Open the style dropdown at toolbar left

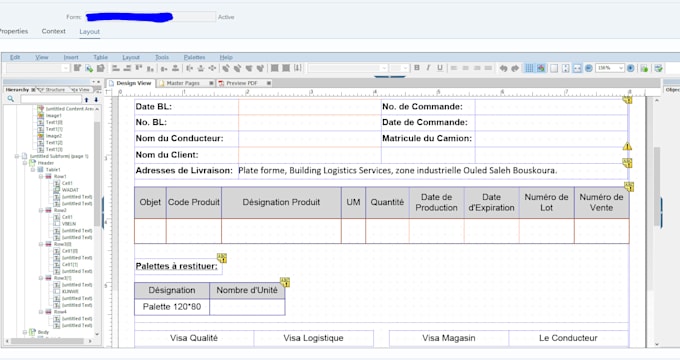pos(65,68)
